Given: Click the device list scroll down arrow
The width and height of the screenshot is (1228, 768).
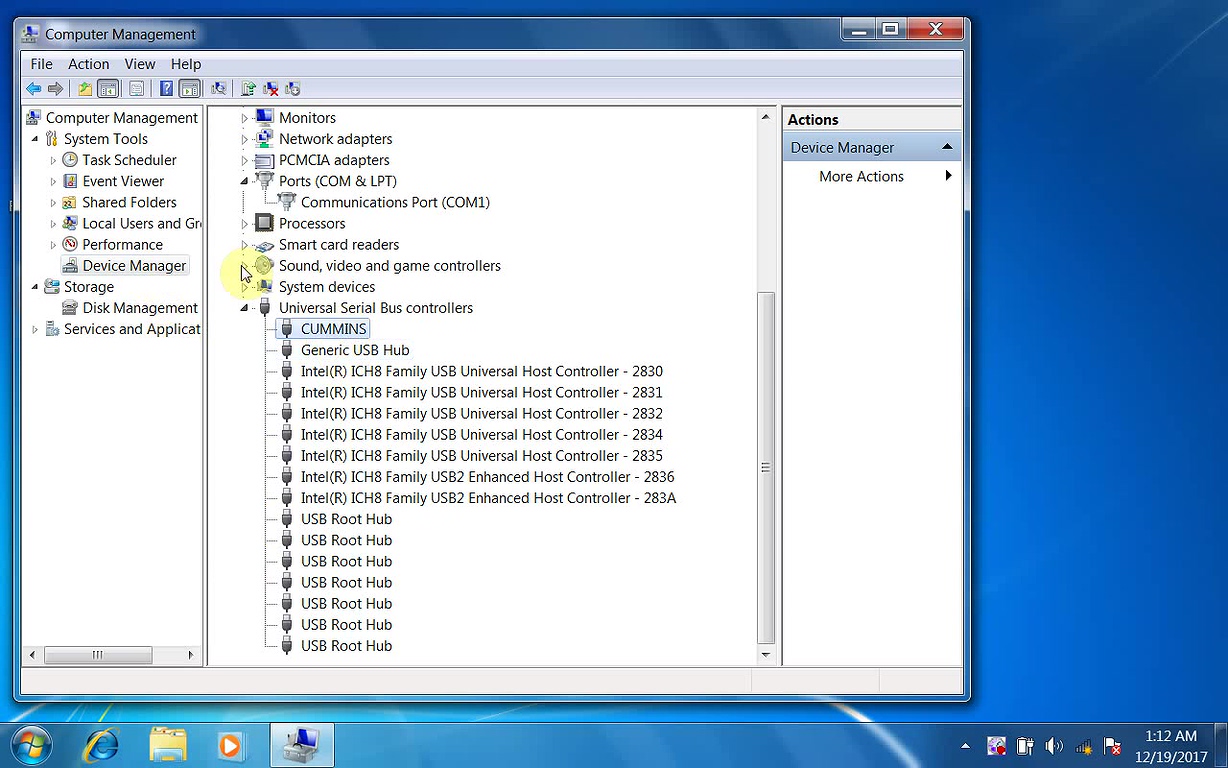Looking at the screenshot, I should pos(766,655).
